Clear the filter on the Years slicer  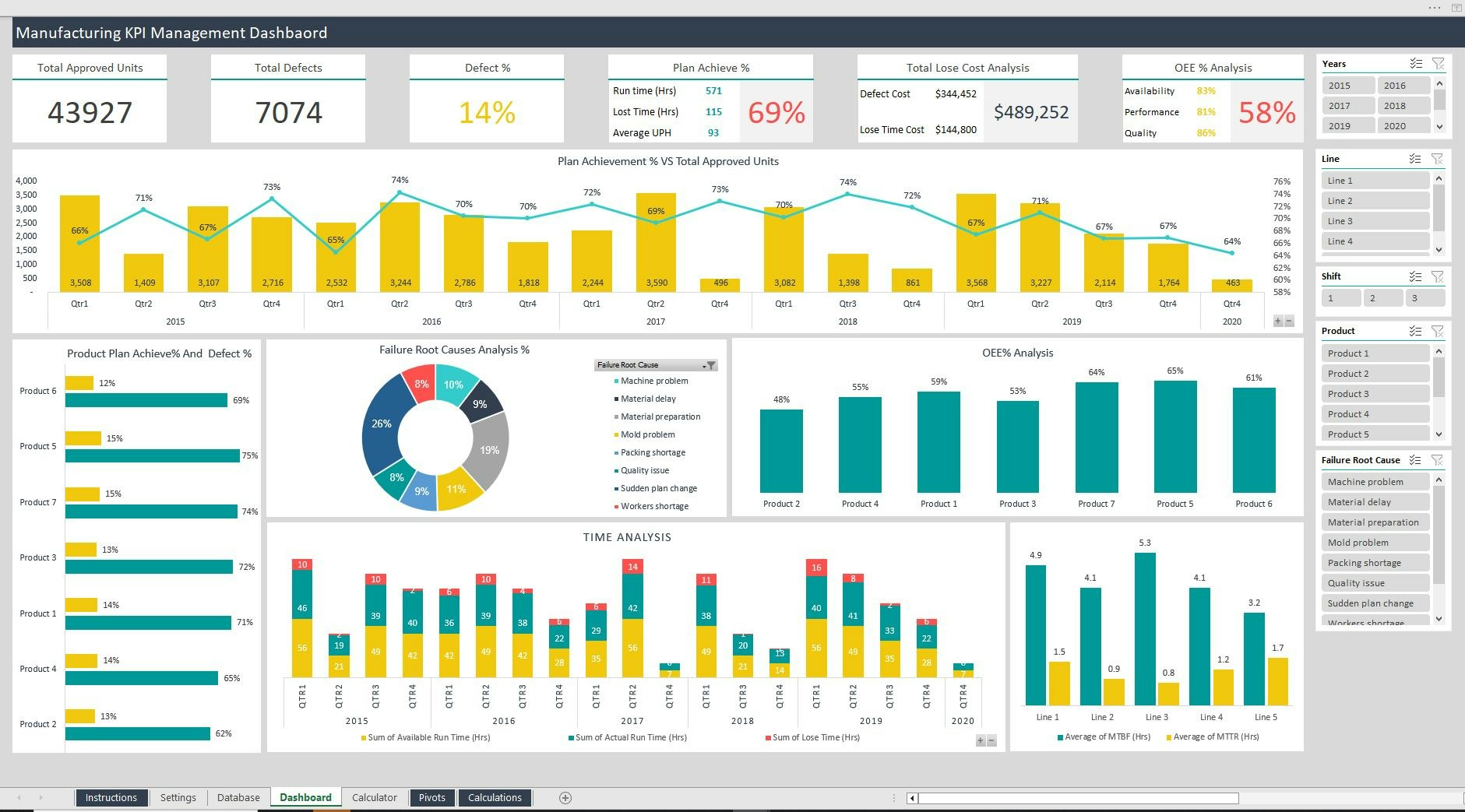(x=1439, y=64)
